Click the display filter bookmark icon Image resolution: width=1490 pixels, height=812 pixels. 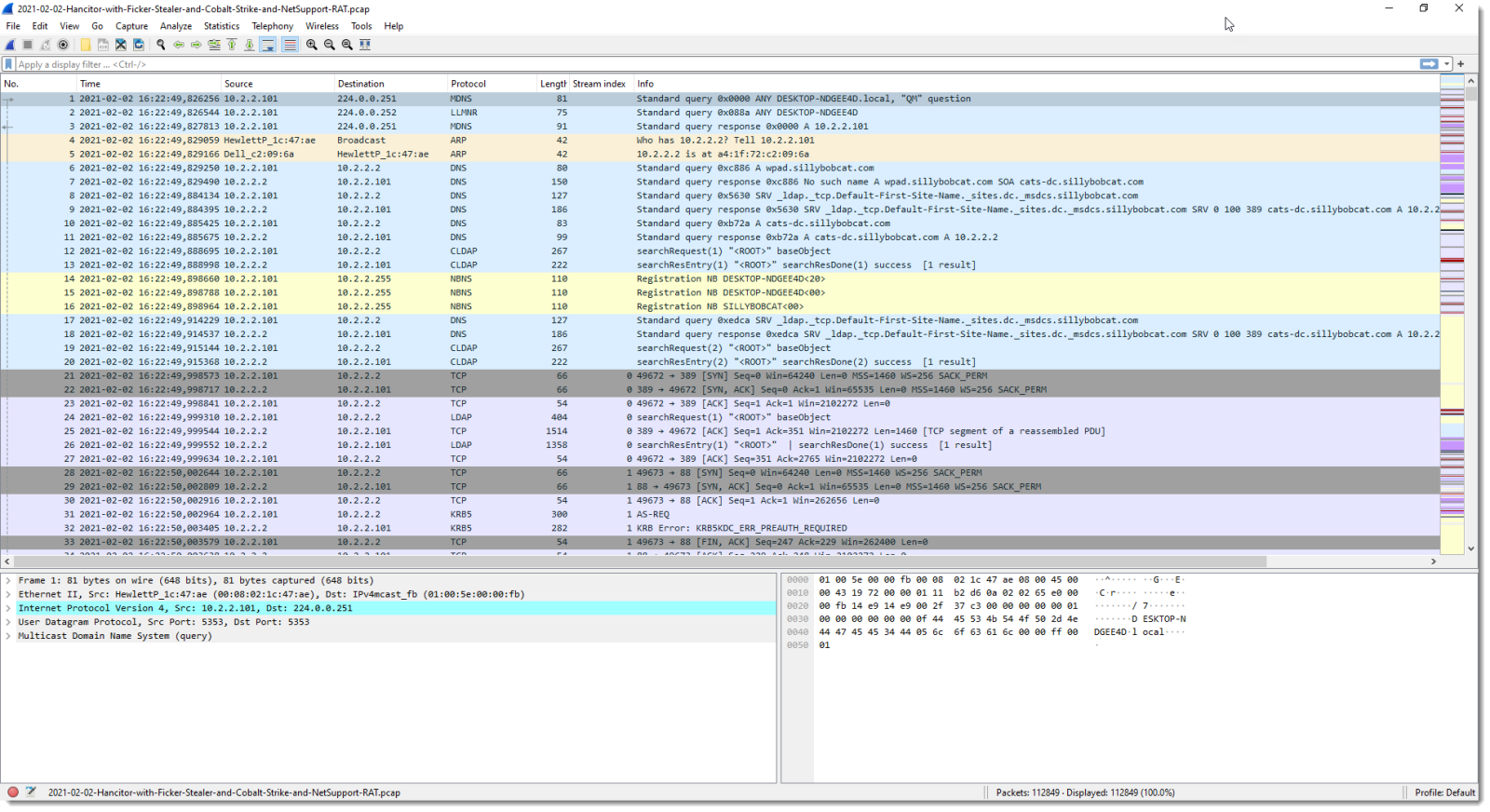8,64
